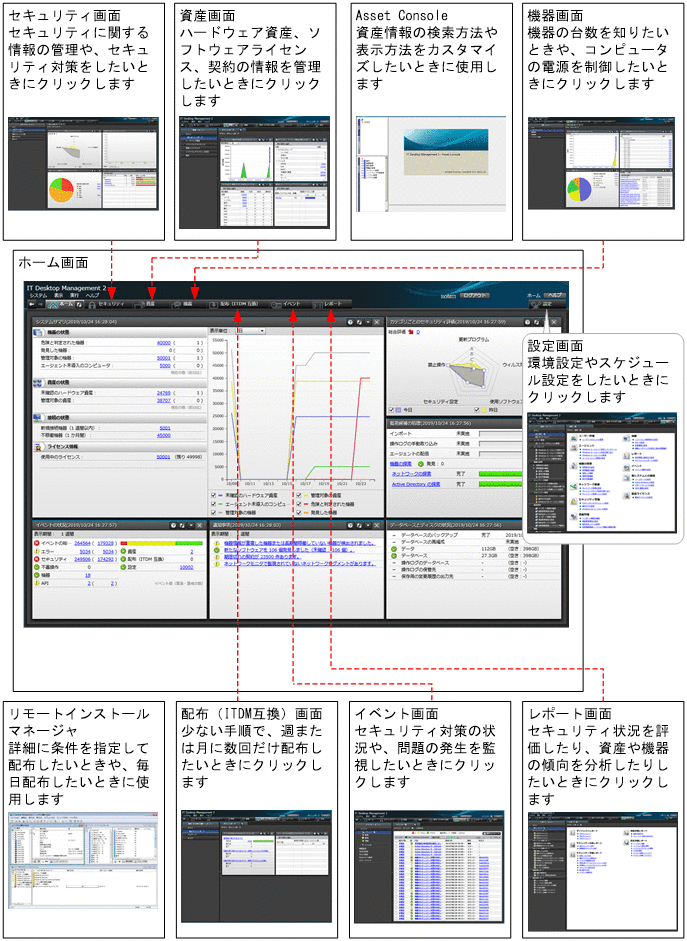Open the 実行 menu
This screenshot has width=687, height=941.
click(x=75, y=296)
